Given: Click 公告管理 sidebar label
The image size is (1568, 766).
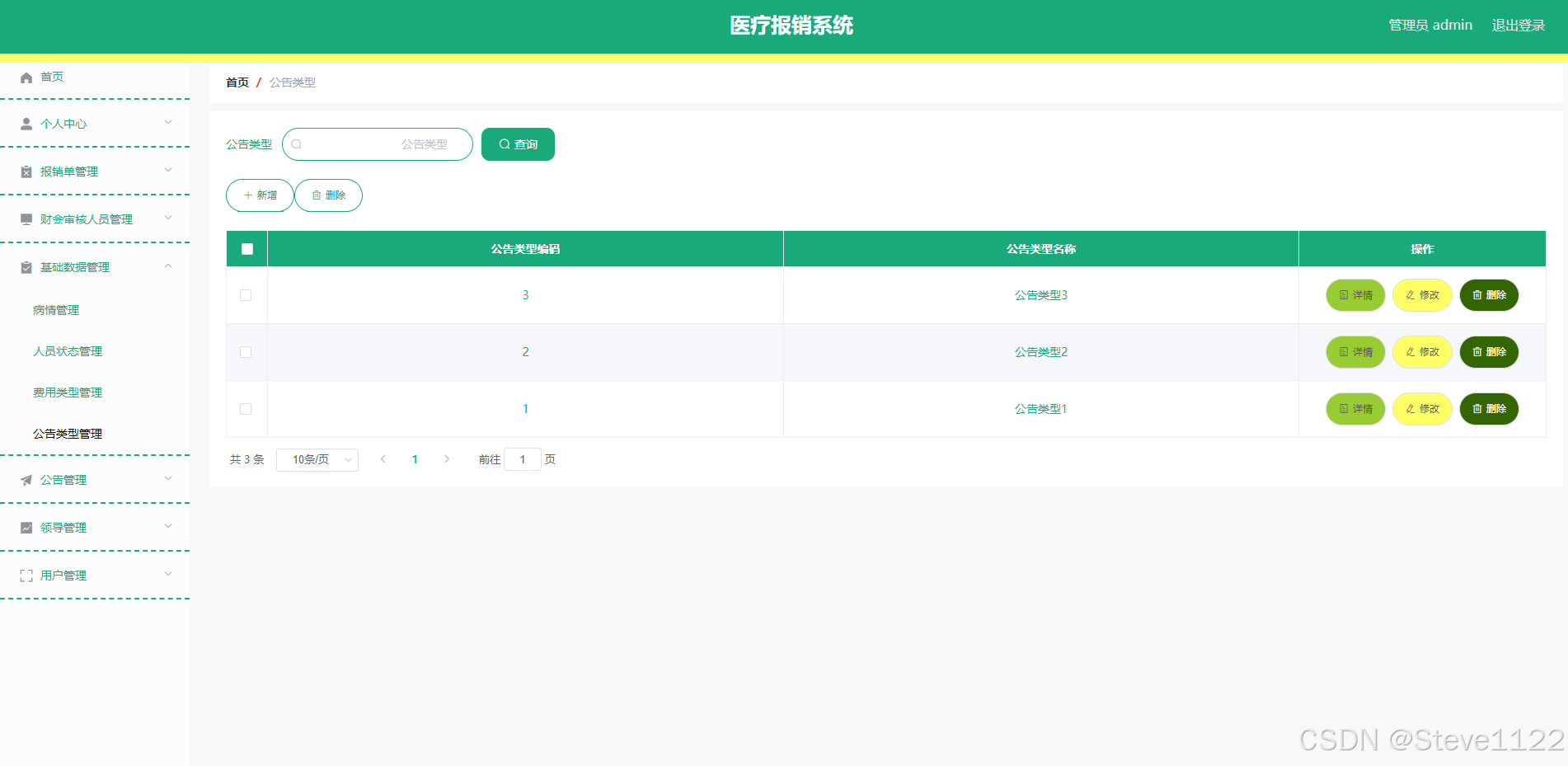Looking at the screenshot, I should tap(63, 480).
